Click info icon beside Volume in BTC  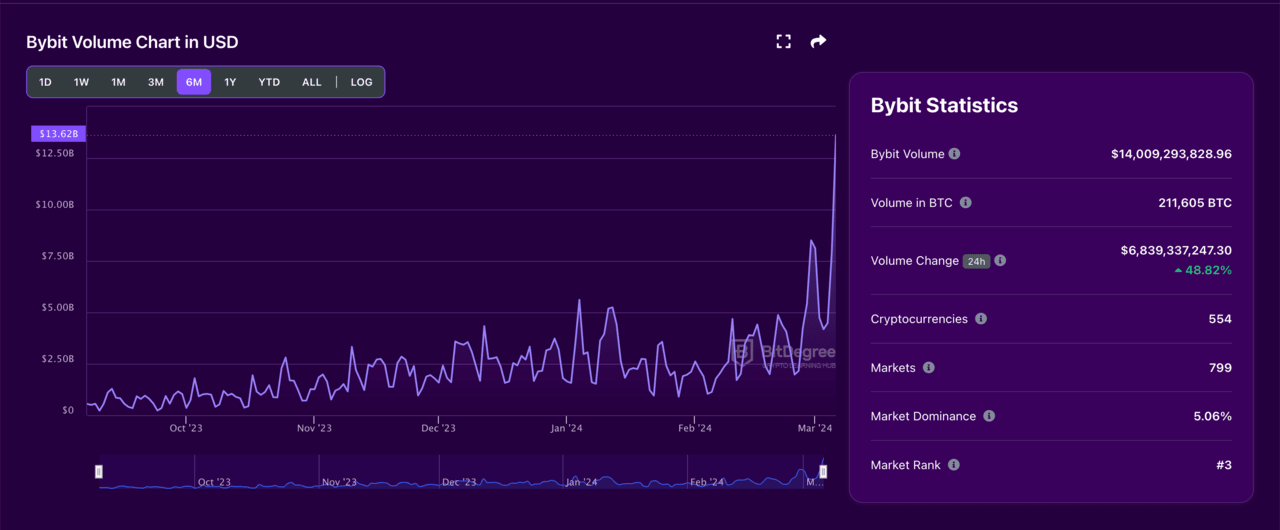[965, 203]
